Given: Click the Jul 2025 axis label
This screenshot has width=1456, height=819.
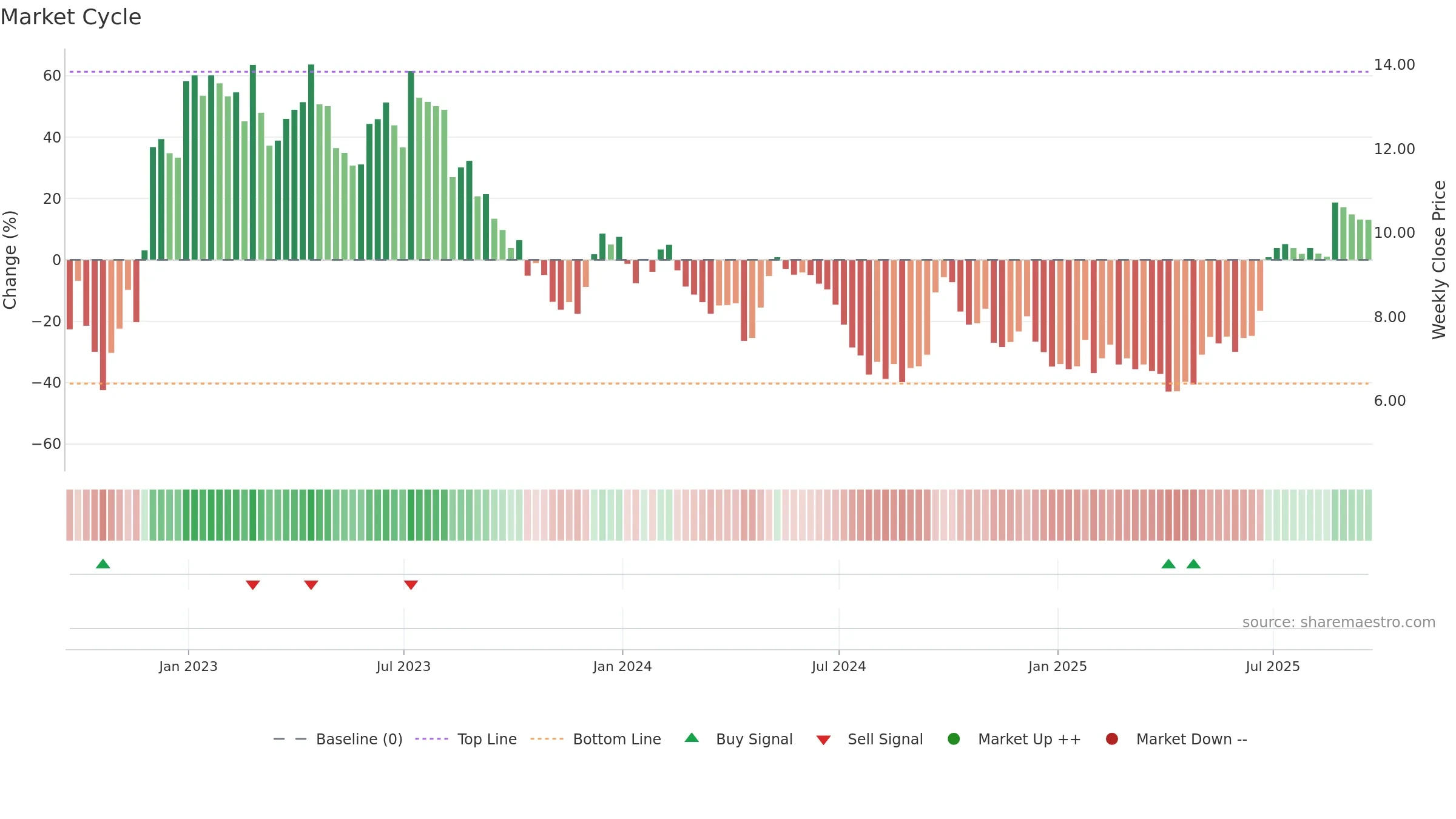Looking at the screenshot, I should point(1273,666).
